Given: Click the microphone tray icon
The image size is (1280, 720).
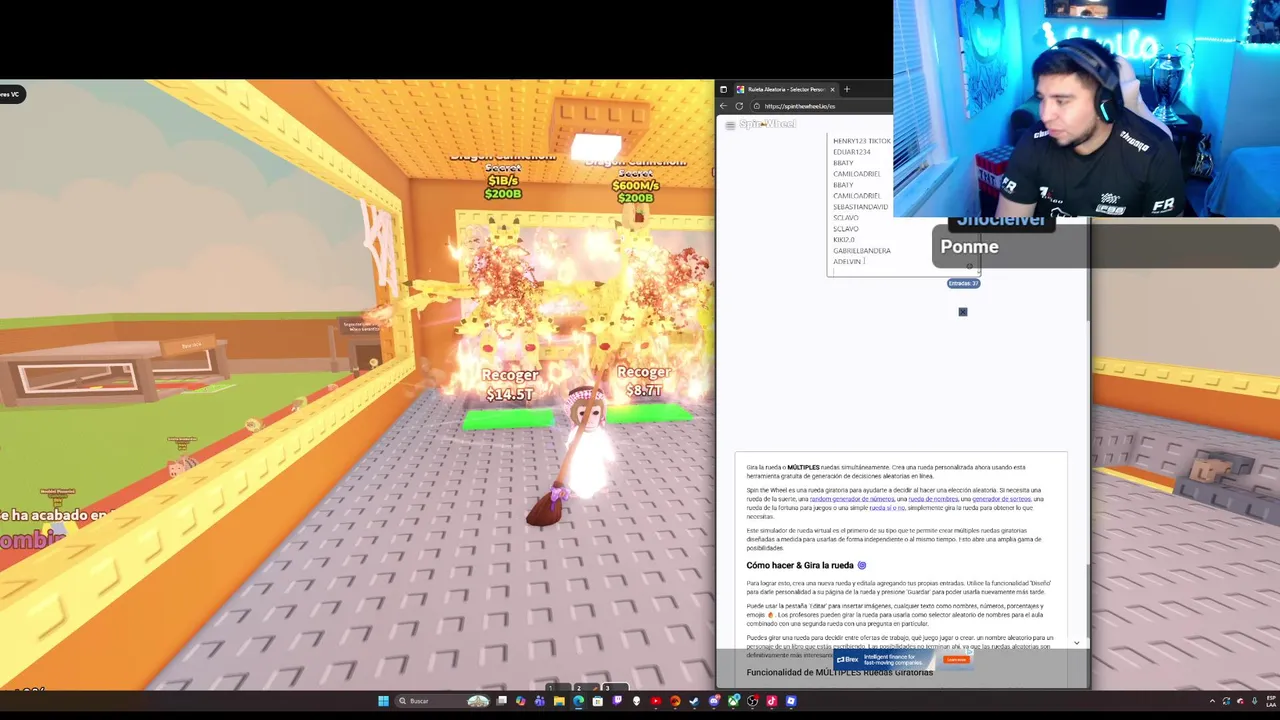Looking at the screenshot, I should click(x=1255, y=701).
